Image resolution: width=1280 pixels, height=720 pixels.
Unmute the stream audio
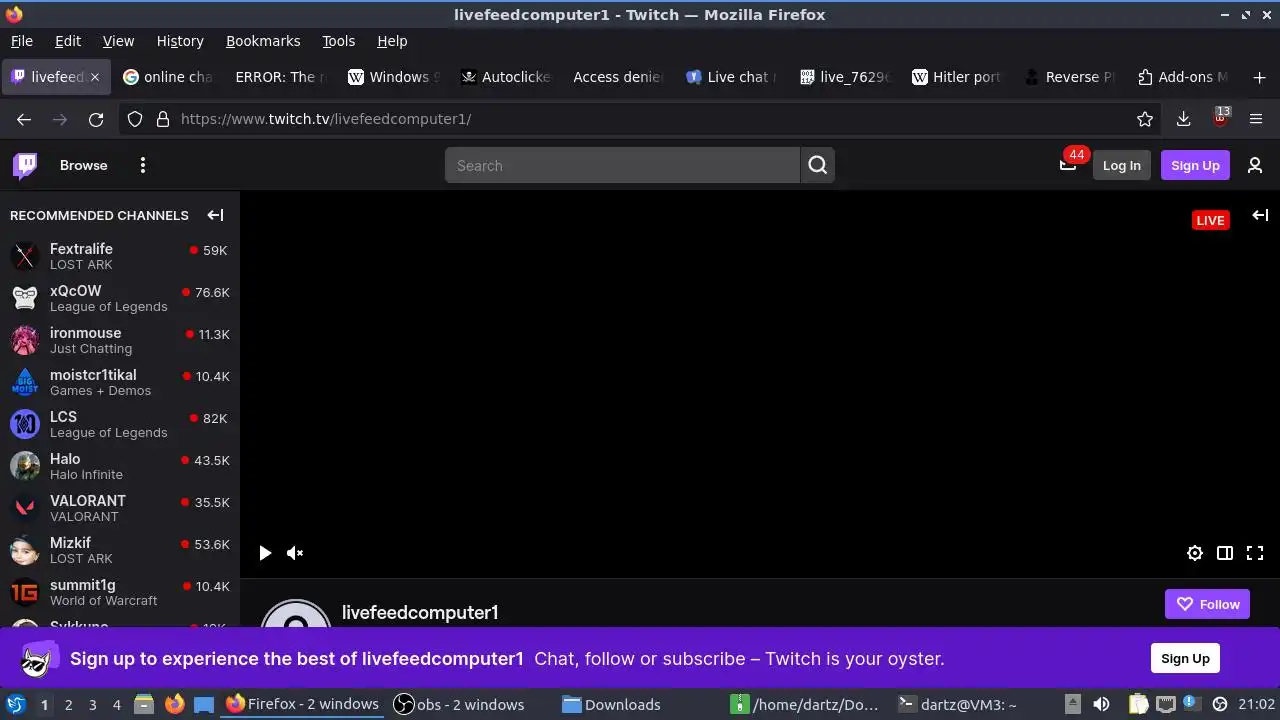pyautogui.click(x=295, y=553)
